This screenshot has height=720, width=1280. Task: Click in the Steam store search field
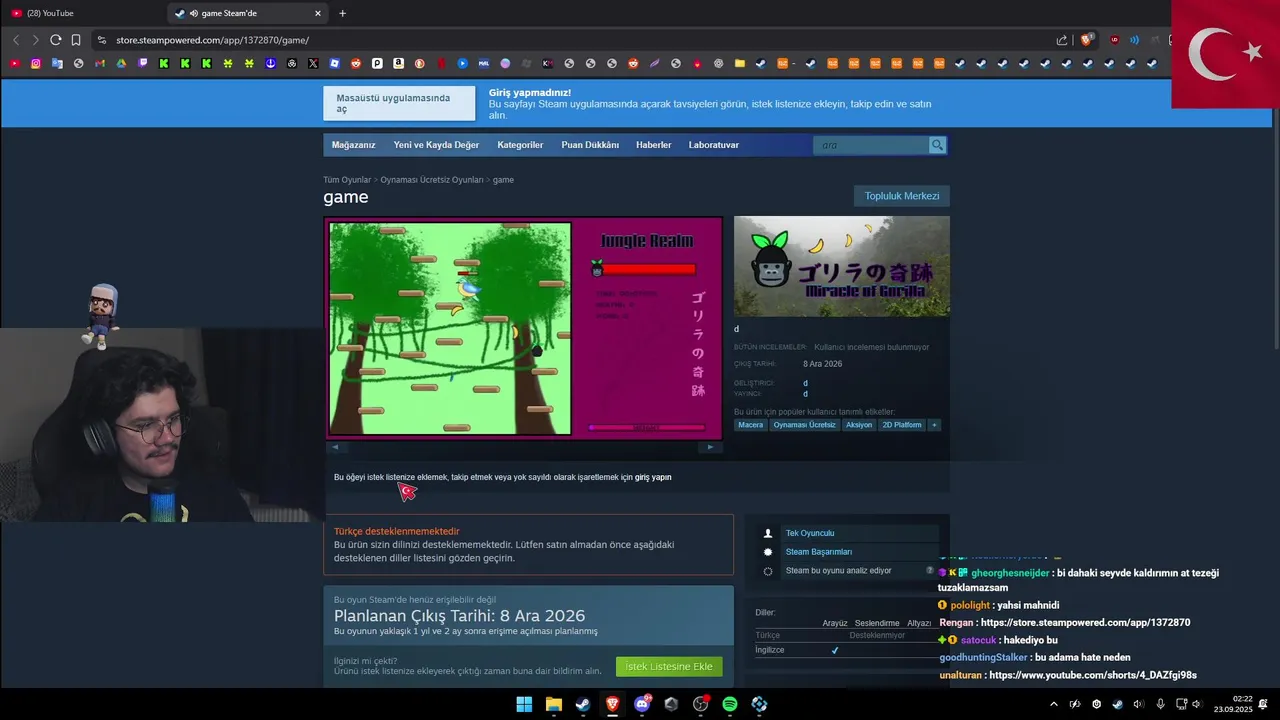pyautogui.click(x=871, y=145)
